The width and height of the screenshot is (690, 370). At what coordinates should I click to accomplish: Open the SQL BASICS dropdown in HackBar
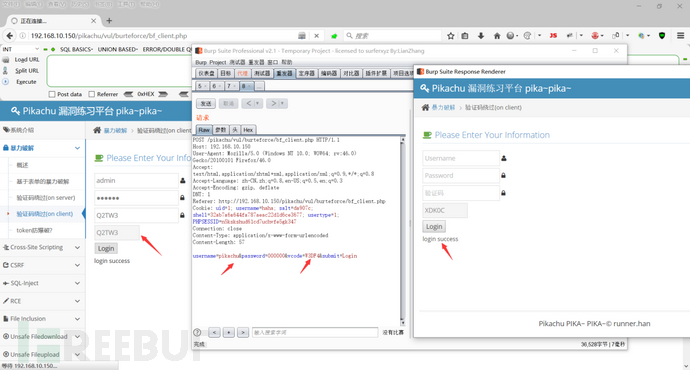click(x=77, y=49)
